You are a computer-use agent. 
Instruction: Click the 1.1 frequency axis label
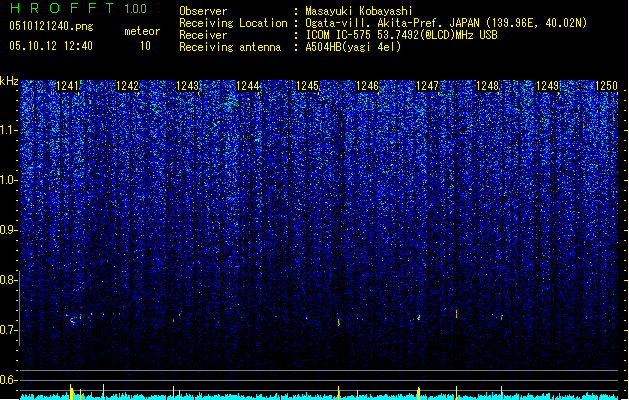click(9, 130)
